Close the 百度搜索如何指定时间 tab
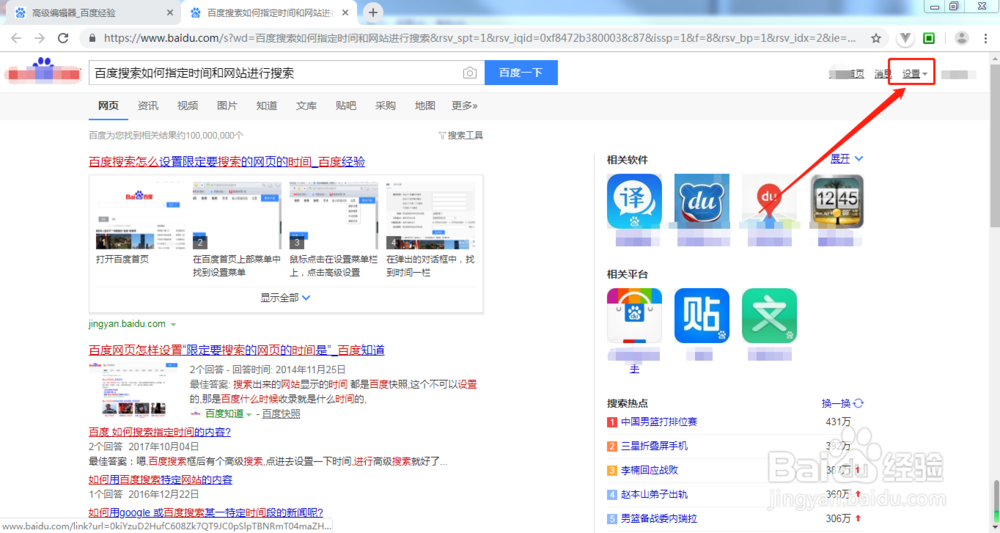This screenshot has width=1000, height=533. (346, 12)
